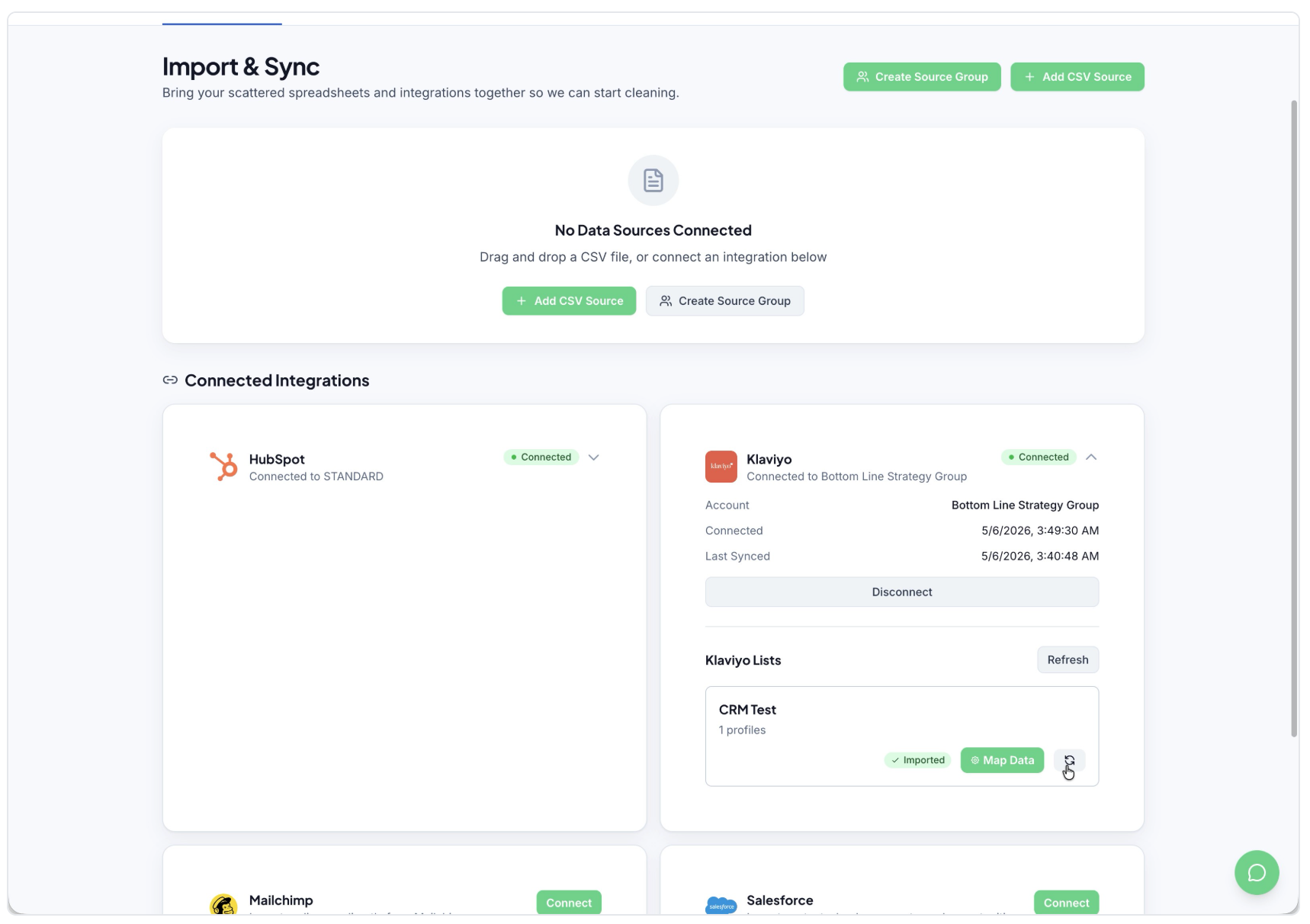This screenshot has height=924, width=1310.
Task: Click the 1 profiles text
Action: pyautogui.click(x=742, y=730)
